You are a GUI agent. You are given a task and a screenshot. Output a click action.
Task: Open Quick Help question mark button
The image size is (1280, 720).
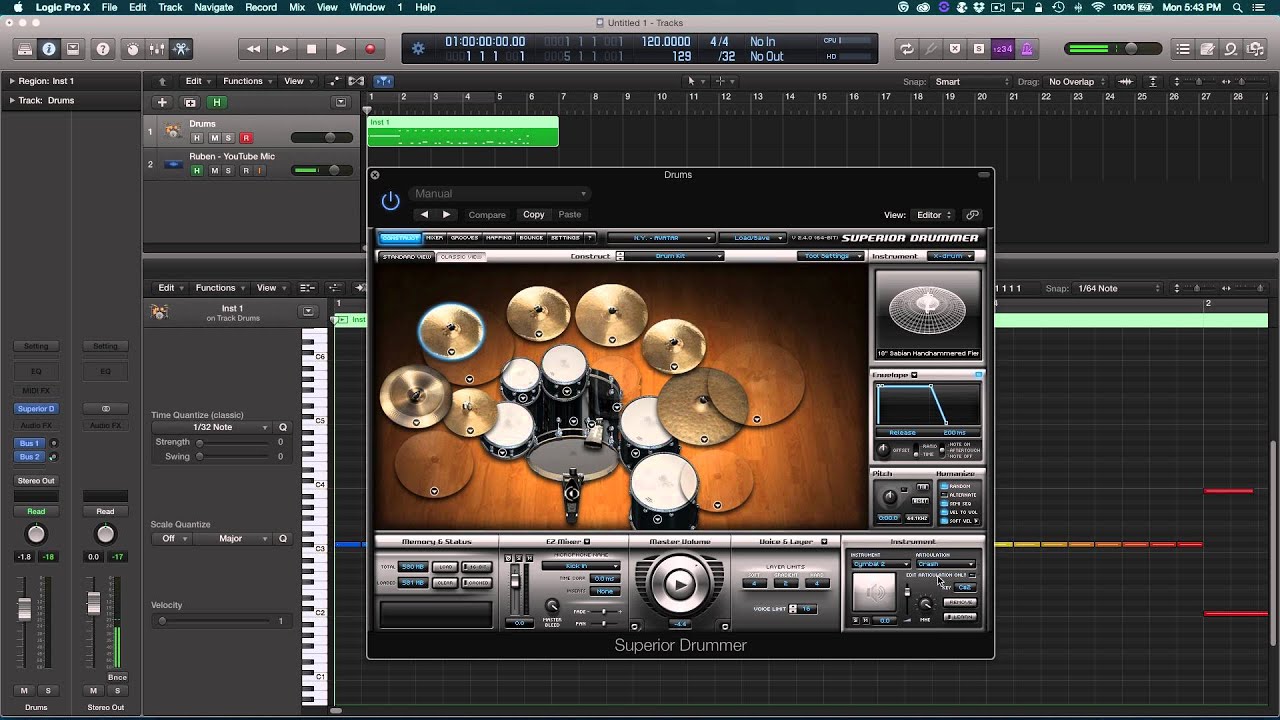coord(102,48)
